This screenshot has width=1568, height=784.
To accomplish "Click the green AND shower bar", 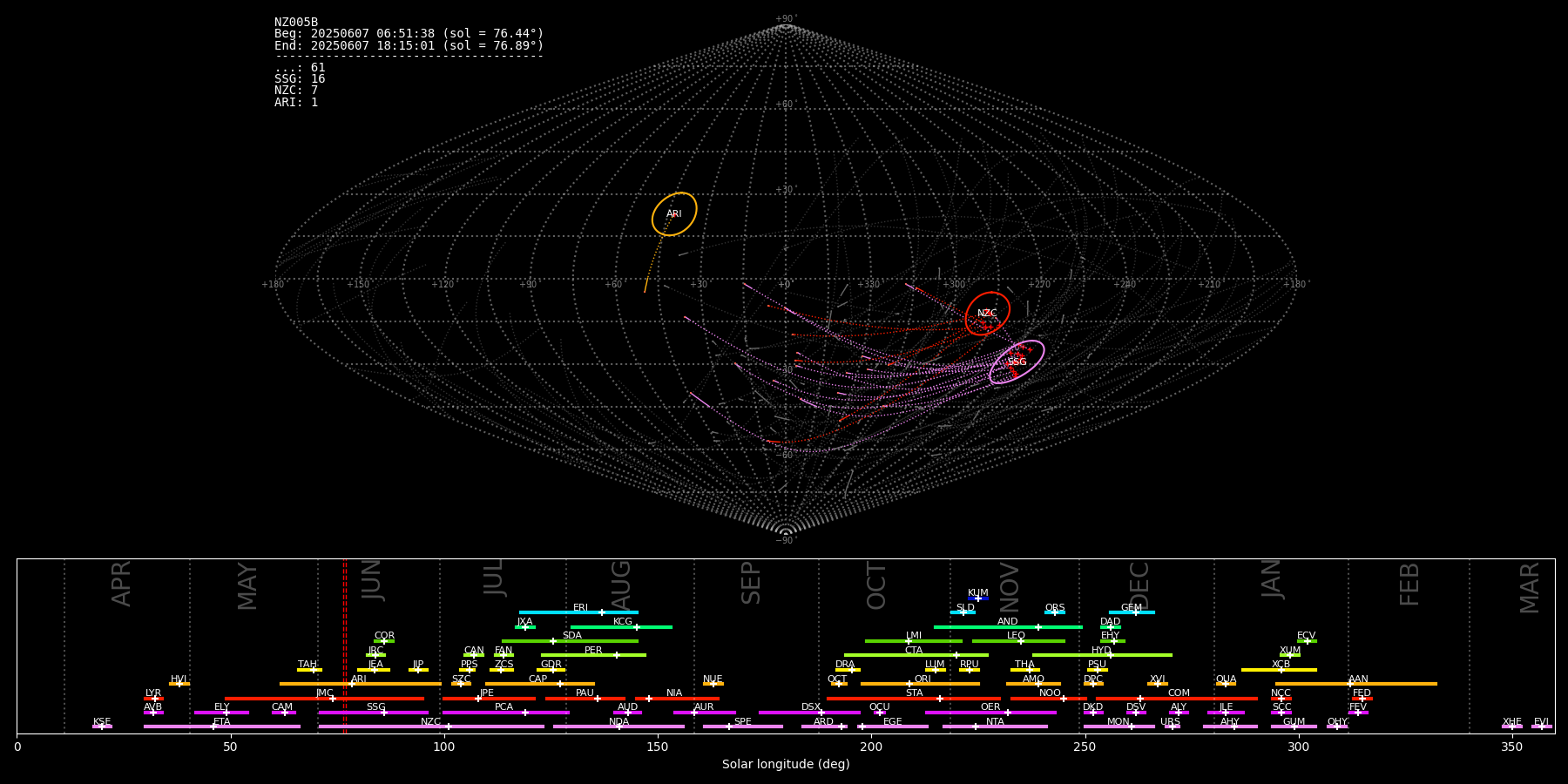I will pos(1008,626).
